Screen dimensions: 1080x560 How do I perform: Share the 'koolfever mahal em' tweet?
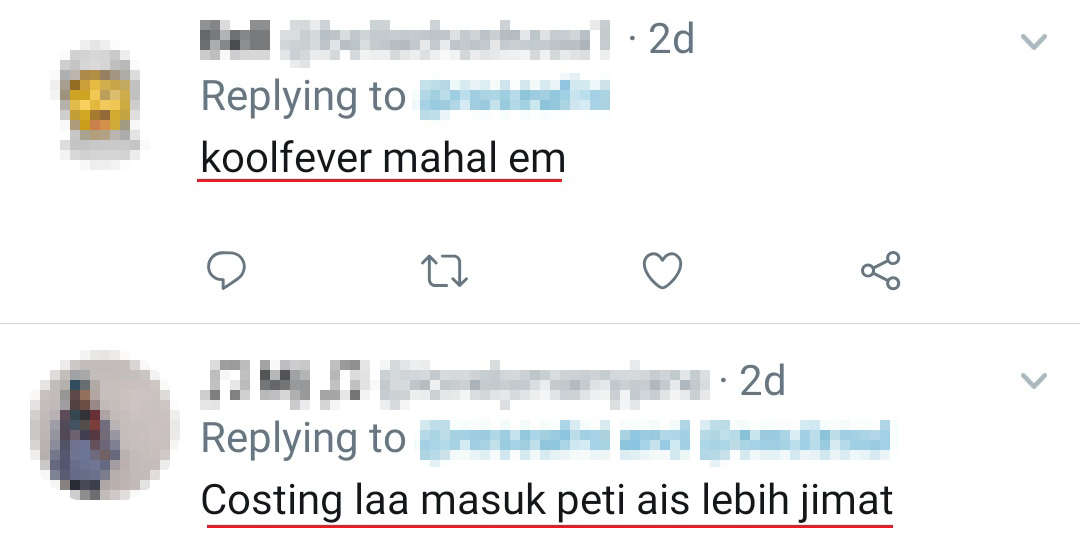881,270
